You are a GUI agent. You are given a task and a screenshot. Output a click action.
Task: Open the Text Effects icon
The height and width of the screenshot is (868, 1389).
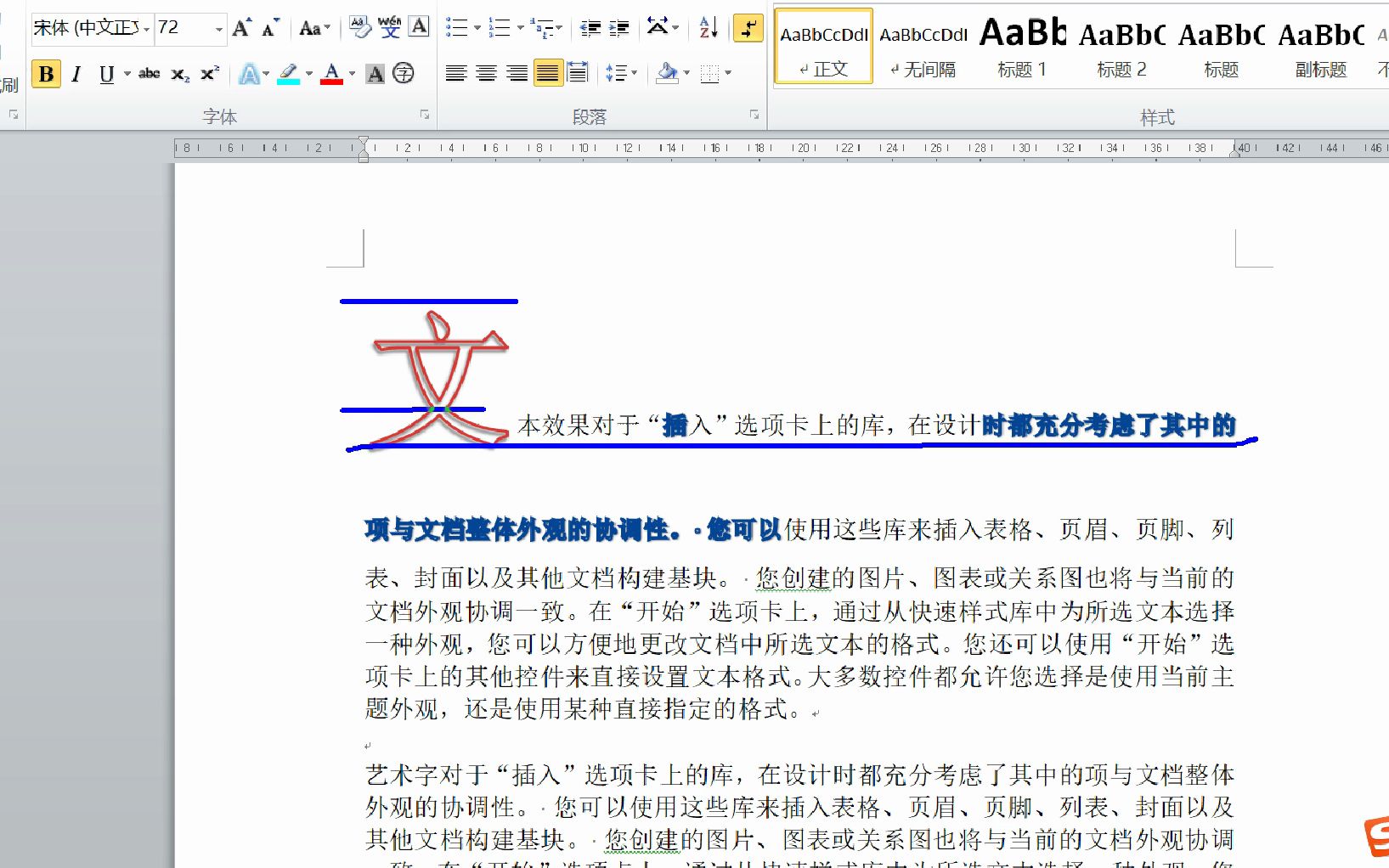point(250,74)
